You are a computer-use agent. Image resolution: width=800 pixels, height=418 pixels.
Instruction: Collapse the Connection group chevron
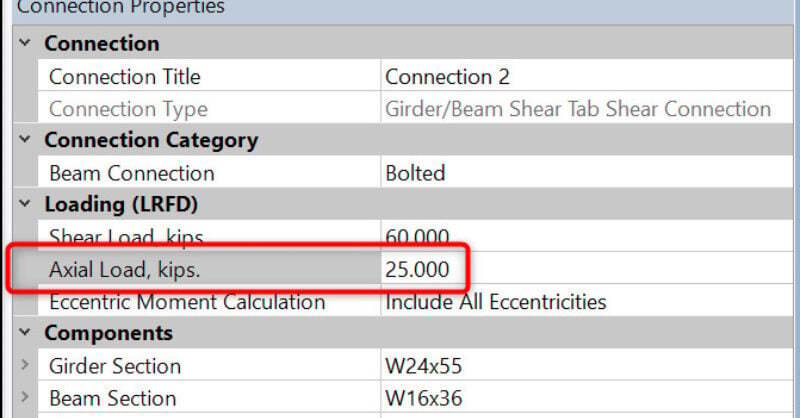coord(23,45)
